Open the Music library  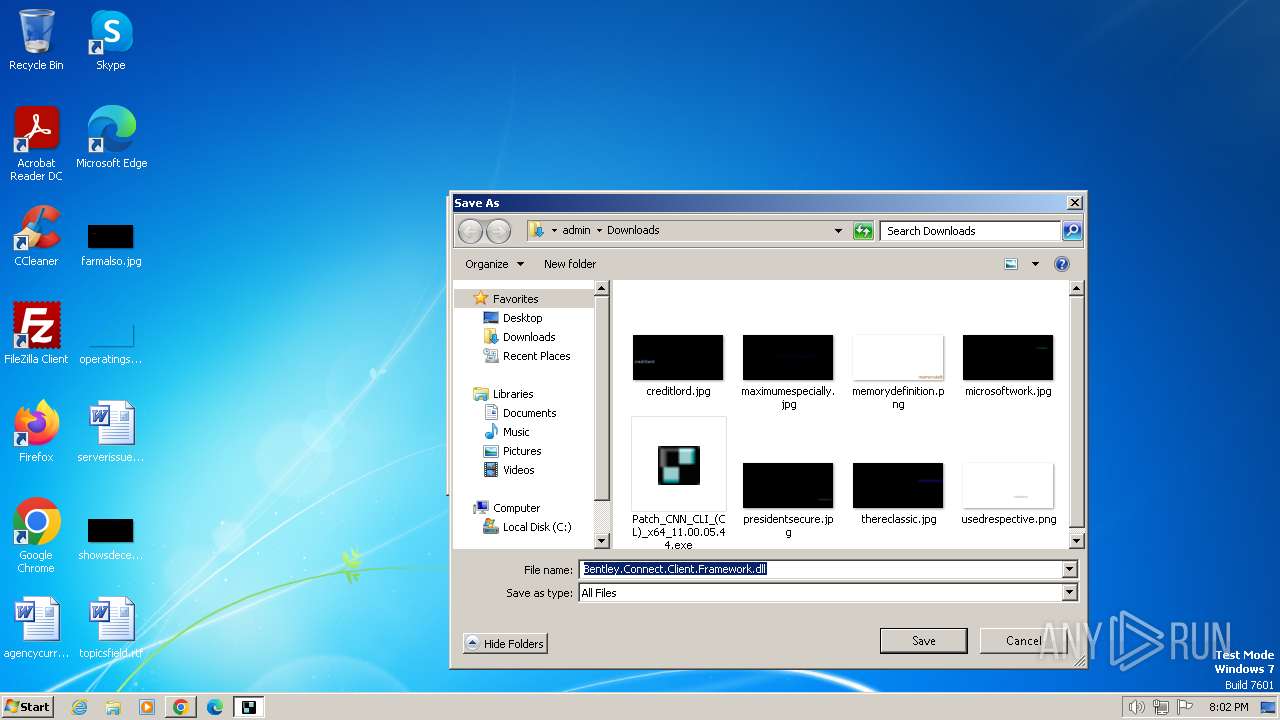[x=516, y=432]
